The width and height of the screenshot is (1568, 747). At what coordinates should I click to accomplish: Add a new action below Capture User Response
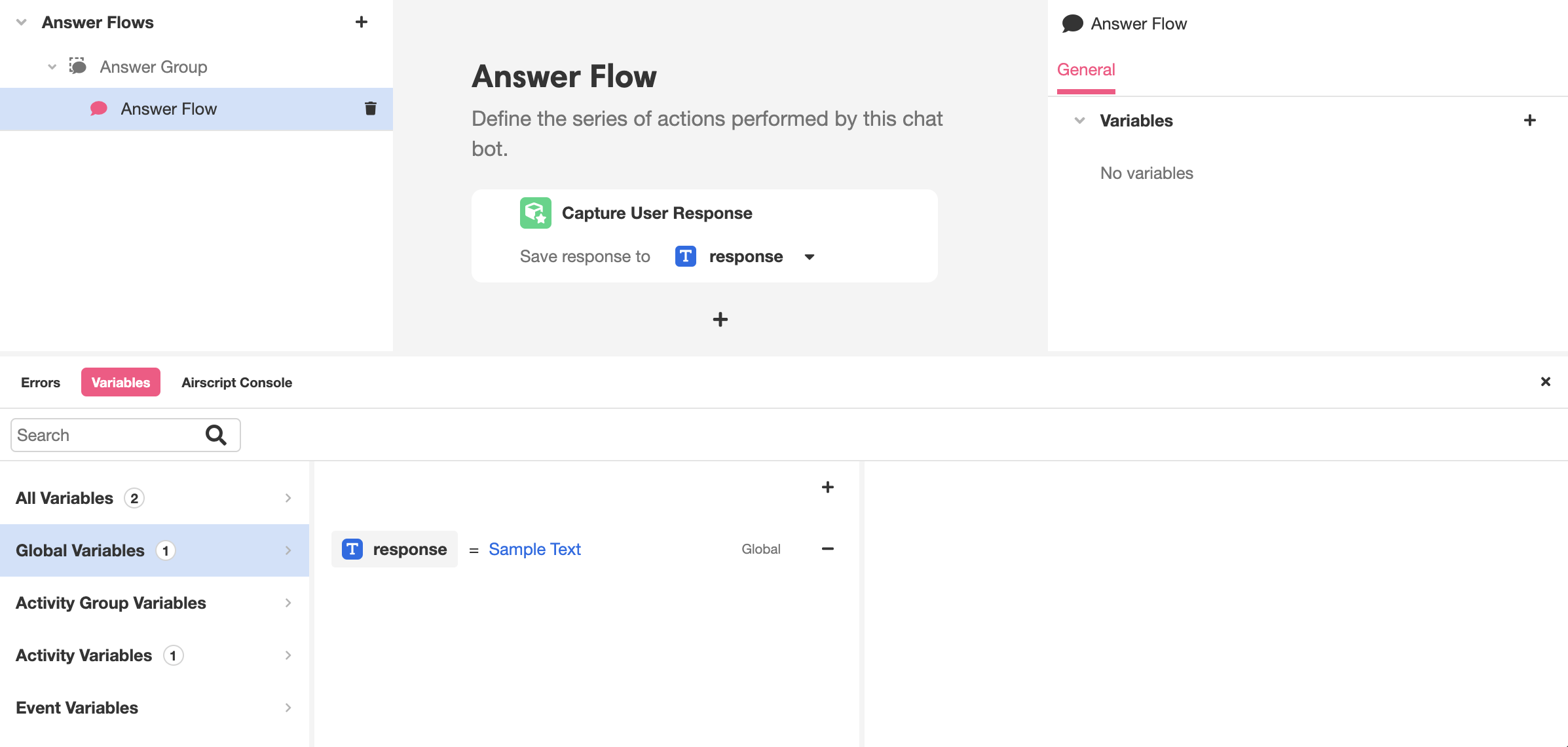coord(720,320)
